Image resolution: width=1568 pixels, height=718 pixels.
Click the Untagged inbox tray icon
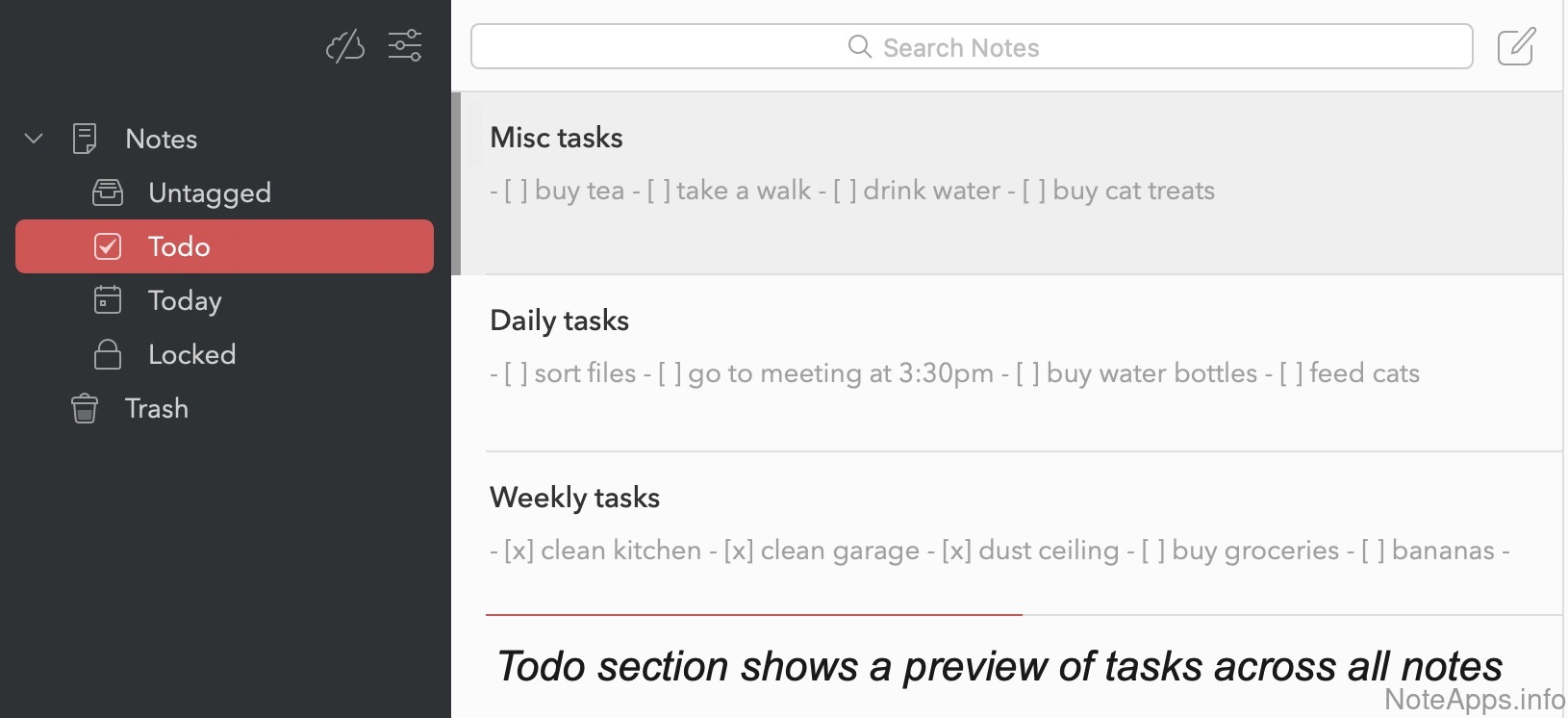108,192
